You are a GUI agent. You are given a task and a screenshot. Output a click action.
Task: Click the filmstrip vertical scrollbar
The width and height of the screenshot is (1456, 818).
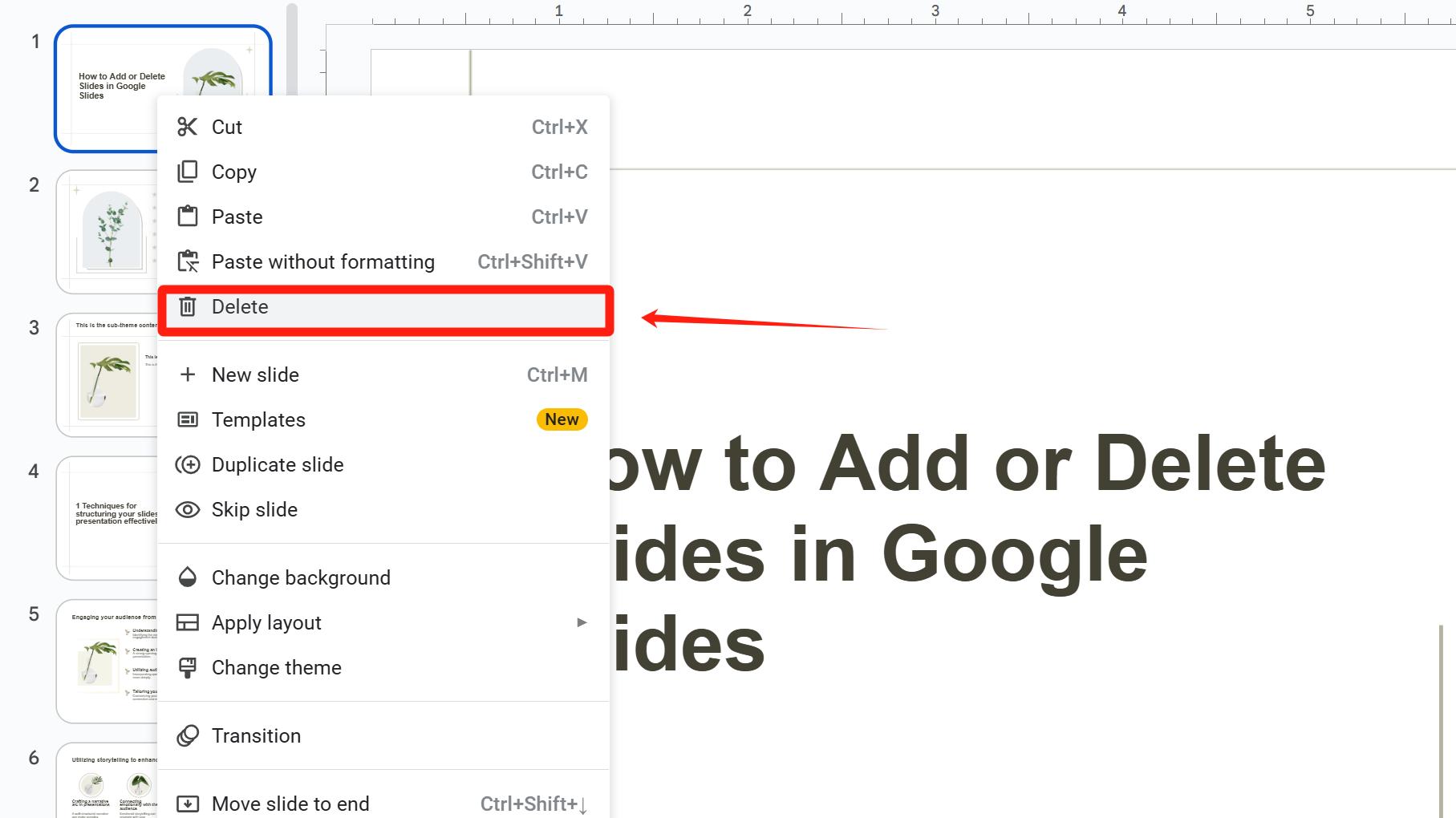(x=292, y=48)
